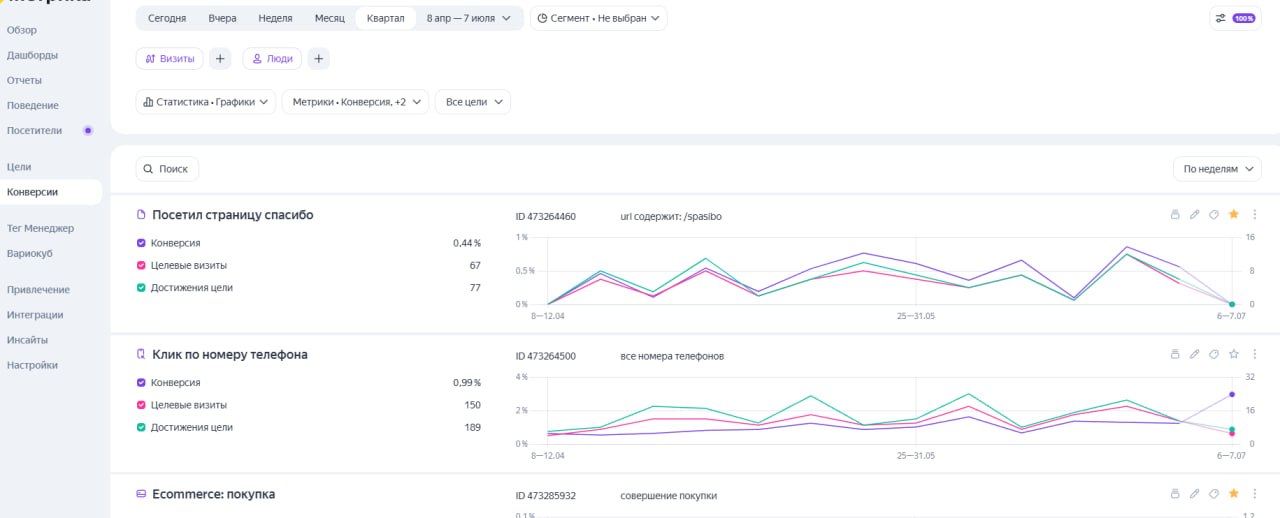
Task: Open Инсайты in the sidebar
Action: pos(27,340)
